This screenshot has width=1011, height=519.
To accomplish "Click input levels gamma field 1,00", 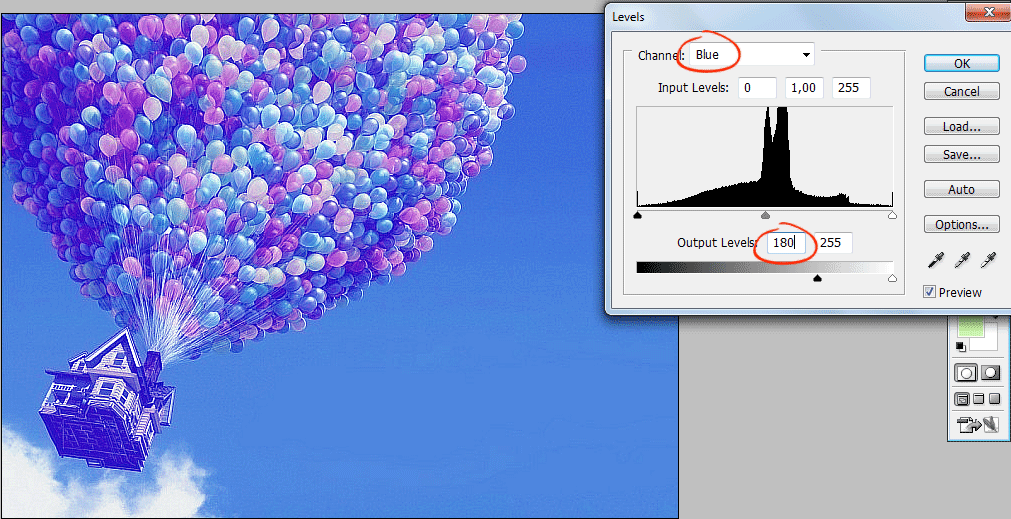I will pos(804,88).
